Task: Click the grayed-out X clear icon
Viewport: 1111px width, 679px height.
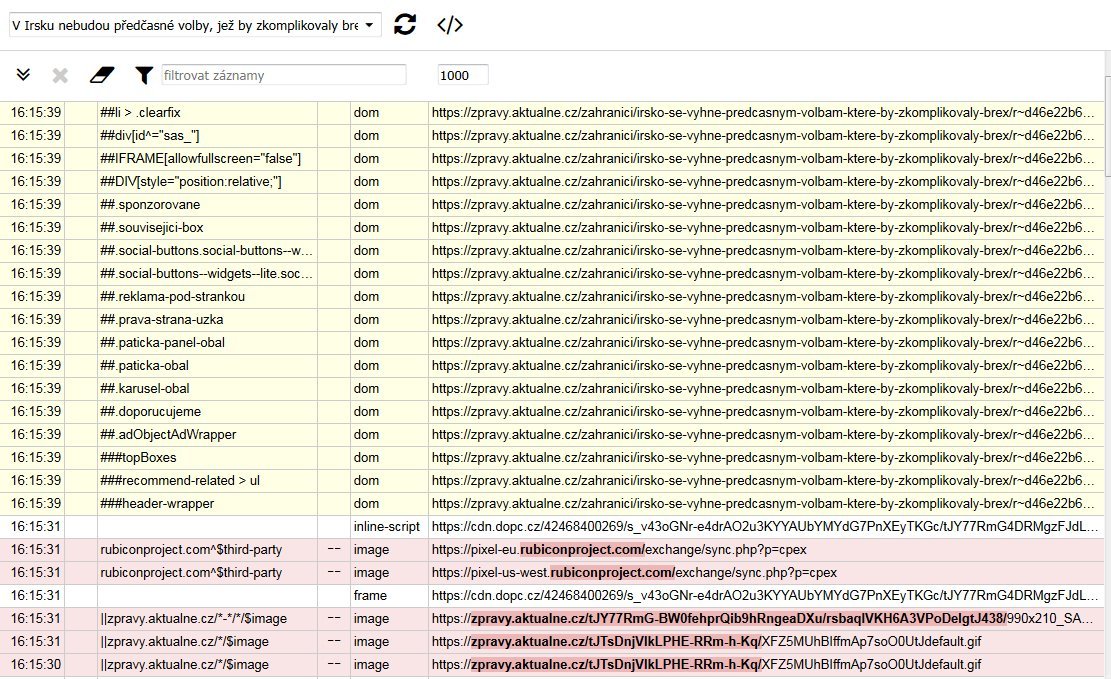Action: (60, 75)
